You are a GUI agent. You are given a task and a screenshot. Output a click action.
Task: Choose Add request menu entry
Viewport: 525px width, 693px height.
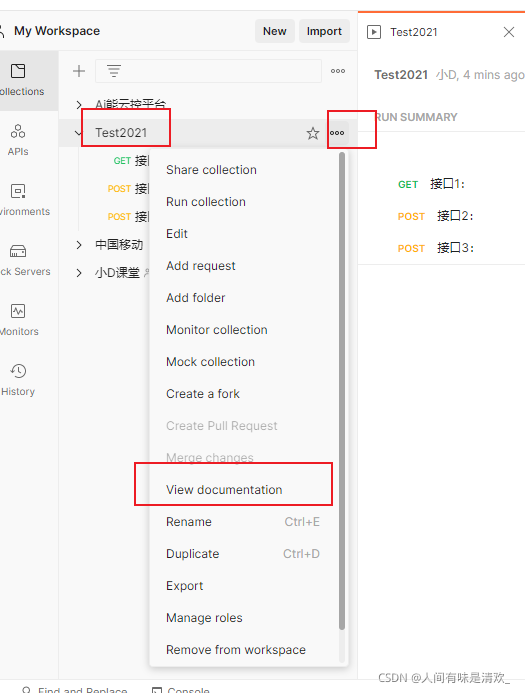click(x=201, y=266)
